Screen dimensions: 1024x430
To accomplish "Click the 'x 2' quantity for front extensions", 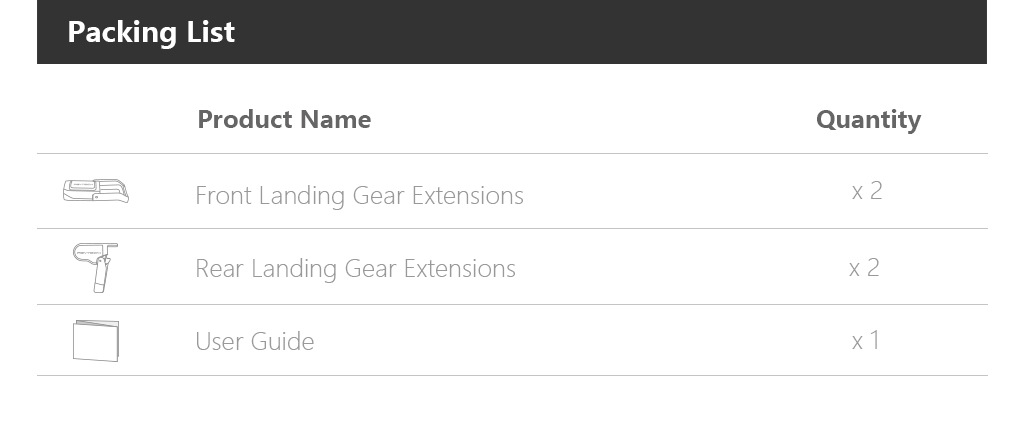I will click(867, 191).
